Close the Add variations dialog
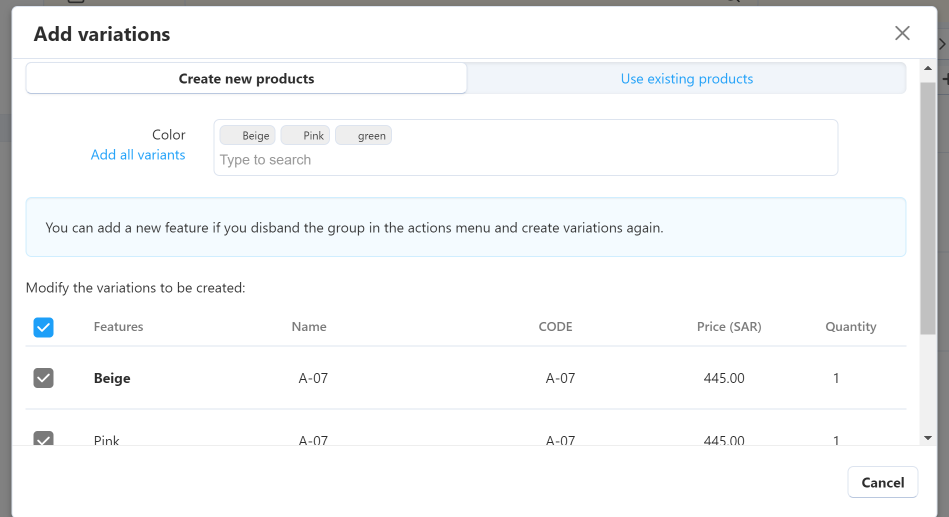The height and width of the screenshot is (517, 949). pyautogui.click(x=902, y=33)
